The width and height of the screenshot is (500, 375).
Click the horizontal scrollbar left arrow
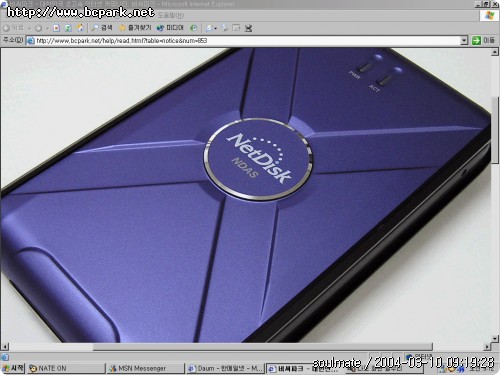tap(5, 347)
